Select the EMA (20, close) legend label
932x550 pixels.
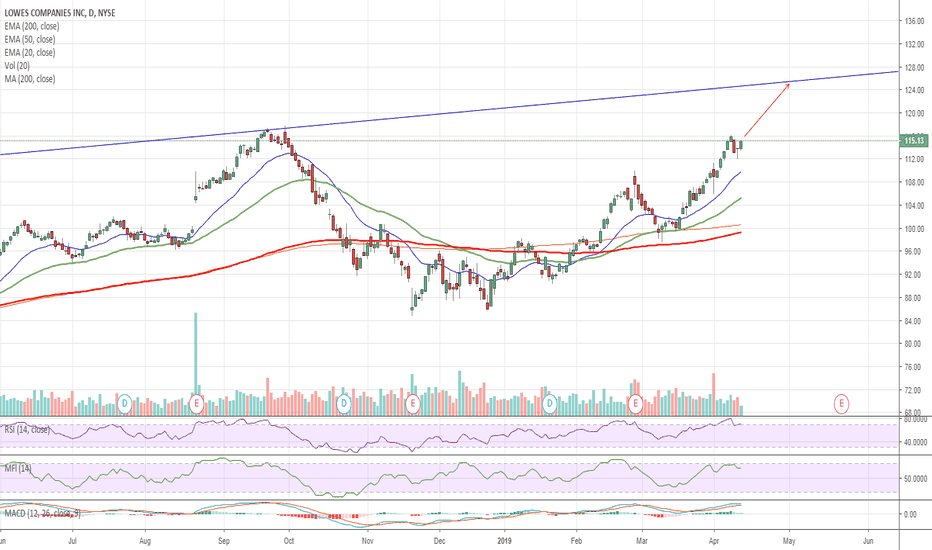30,52
